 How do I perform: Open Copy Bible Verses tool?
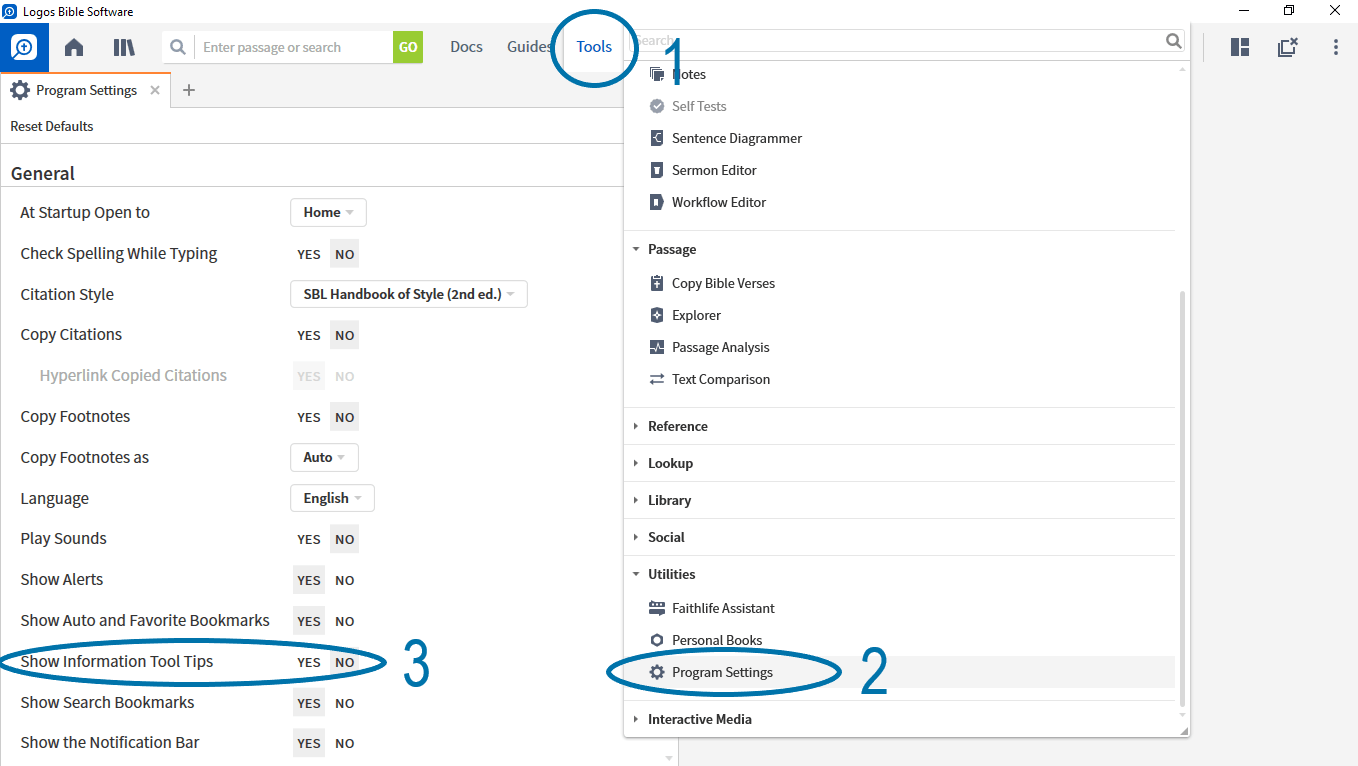click(x=723, y=283)
